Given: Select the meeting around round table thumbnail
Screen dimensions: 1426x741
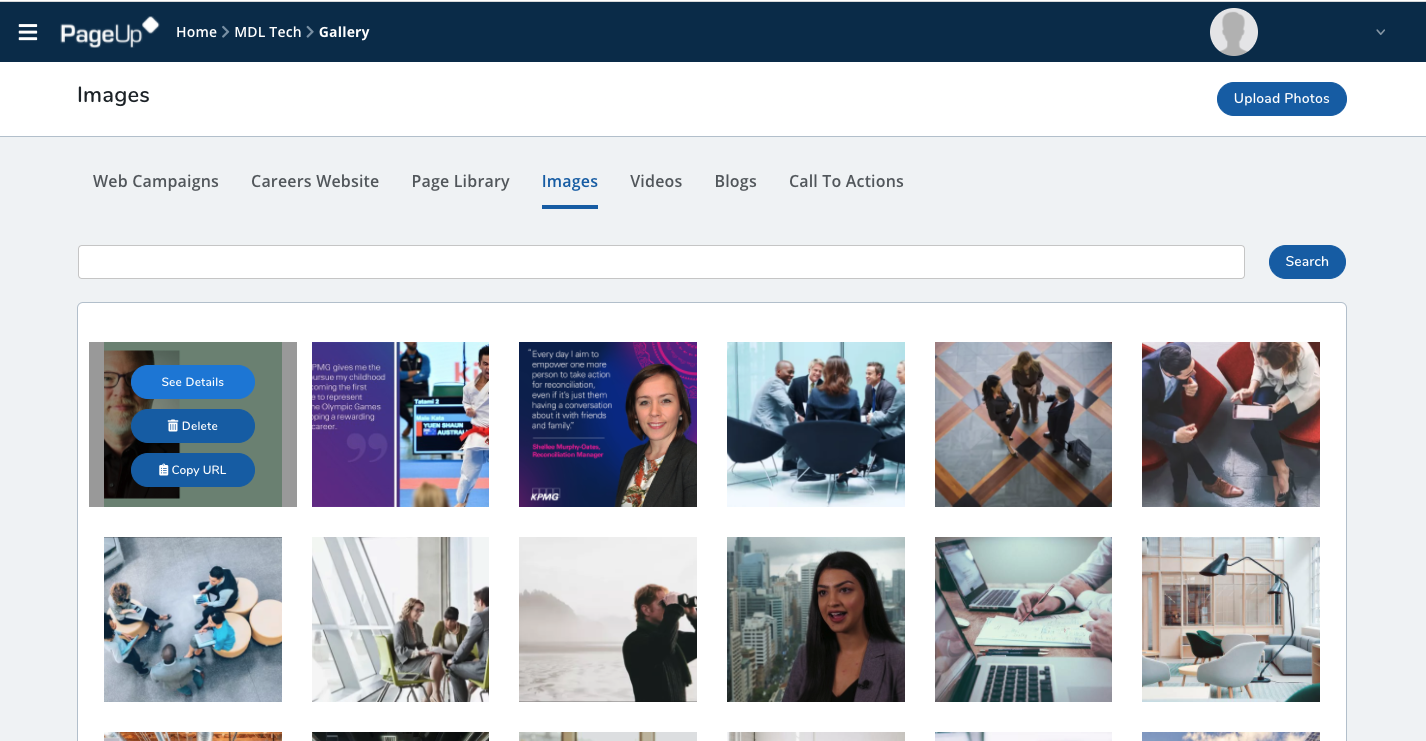Looking at the screenshot, I should 816,424.
